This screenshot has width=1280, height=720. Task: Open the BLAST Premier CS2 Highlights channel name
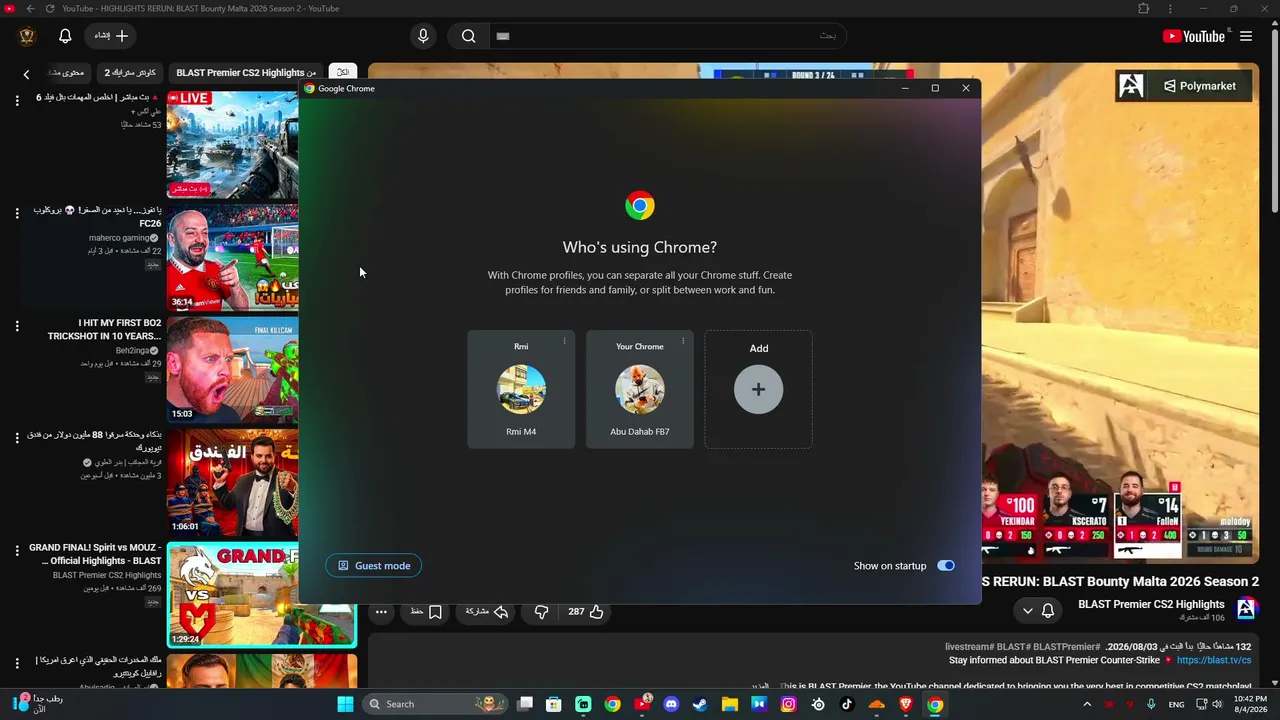pos(1151,604)
